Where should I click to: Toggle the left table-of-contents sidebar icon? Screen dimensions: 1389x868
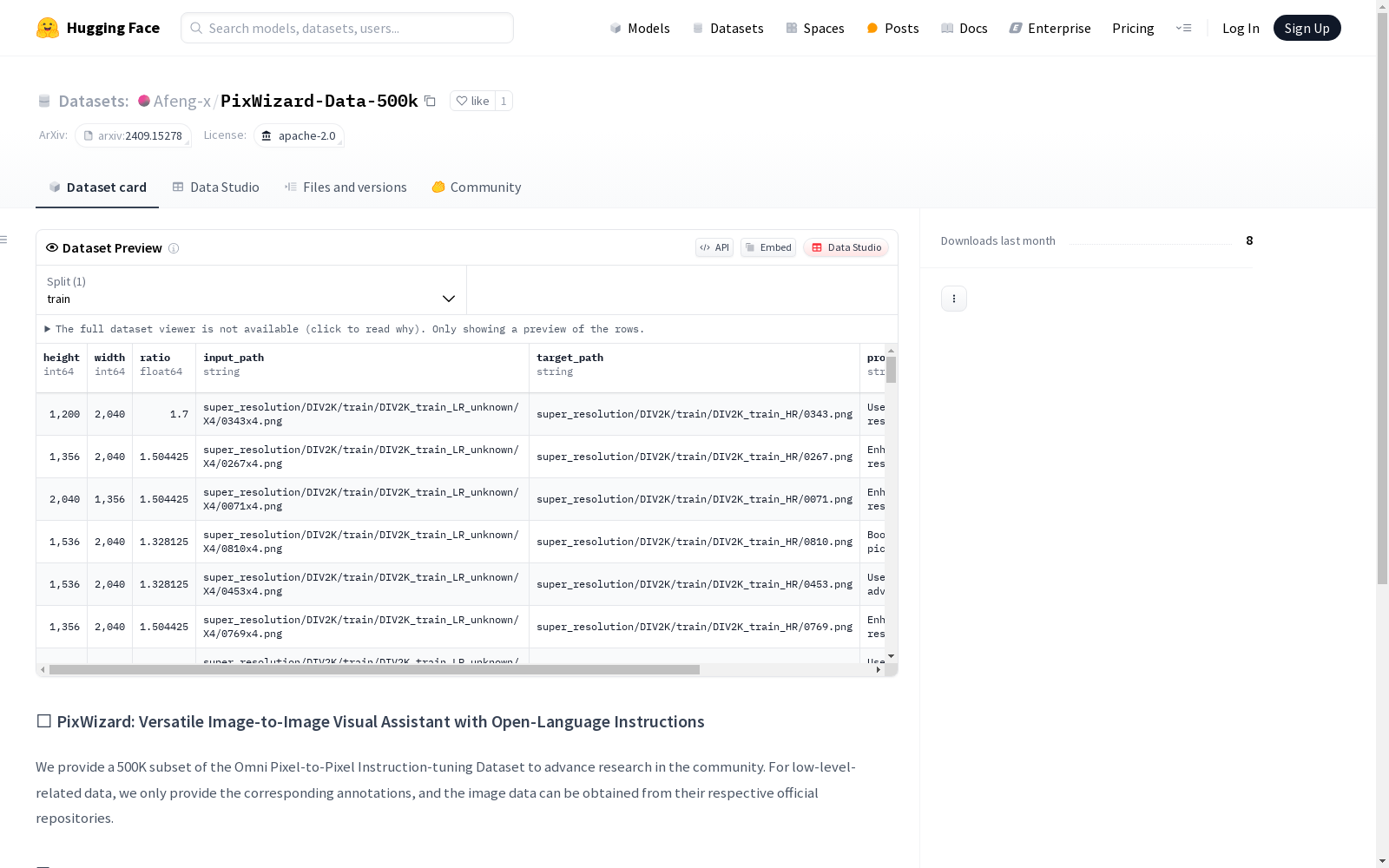click(4, 240)
